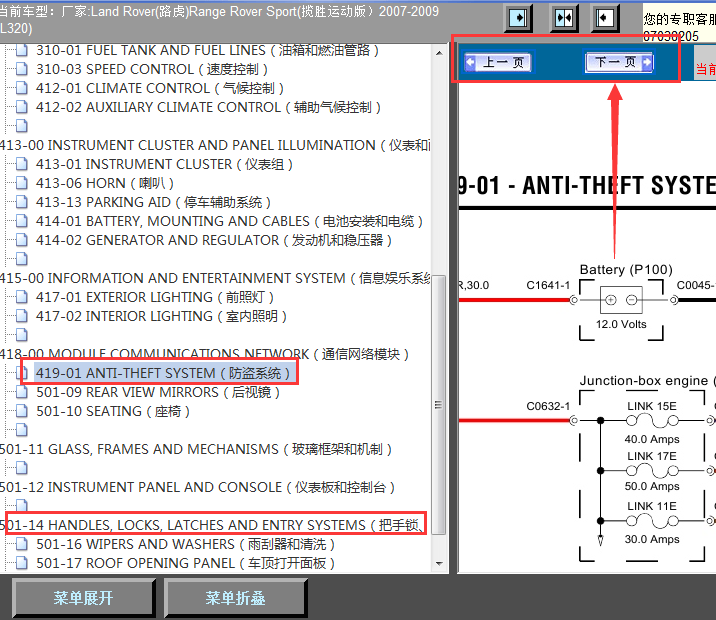716x620 pixels.
Task: Open 413-13 PARKING AID entry
Action: pyautogui.click(x=153, y=202)
